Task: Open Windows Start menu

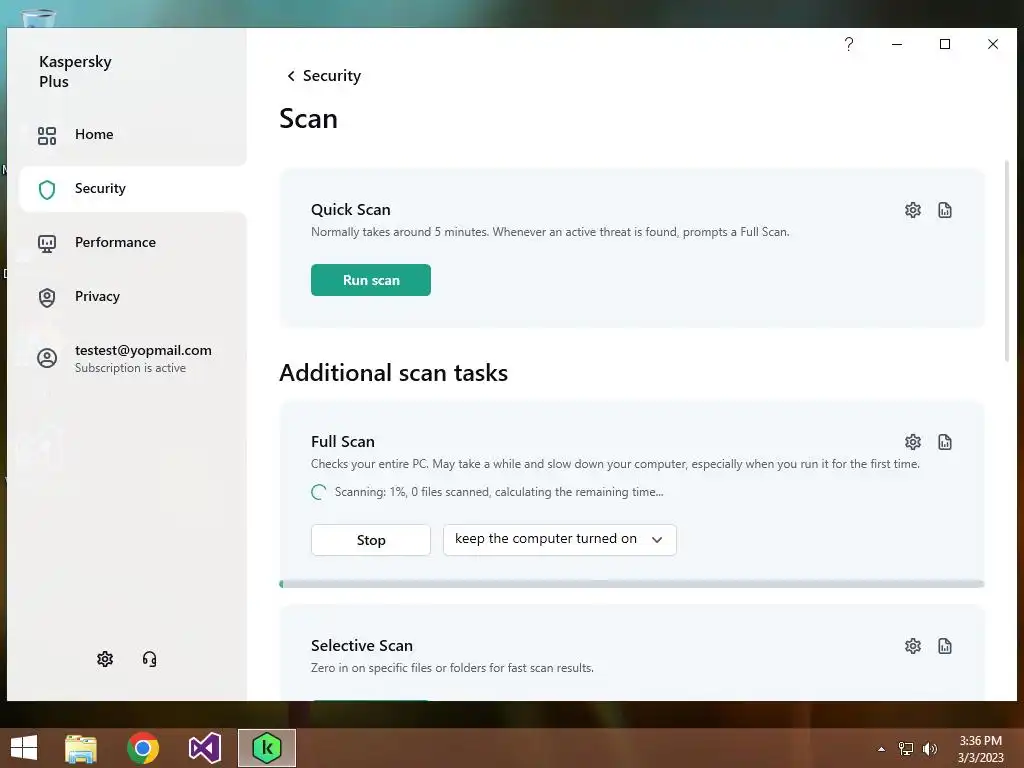Action: tap(24, 748)
